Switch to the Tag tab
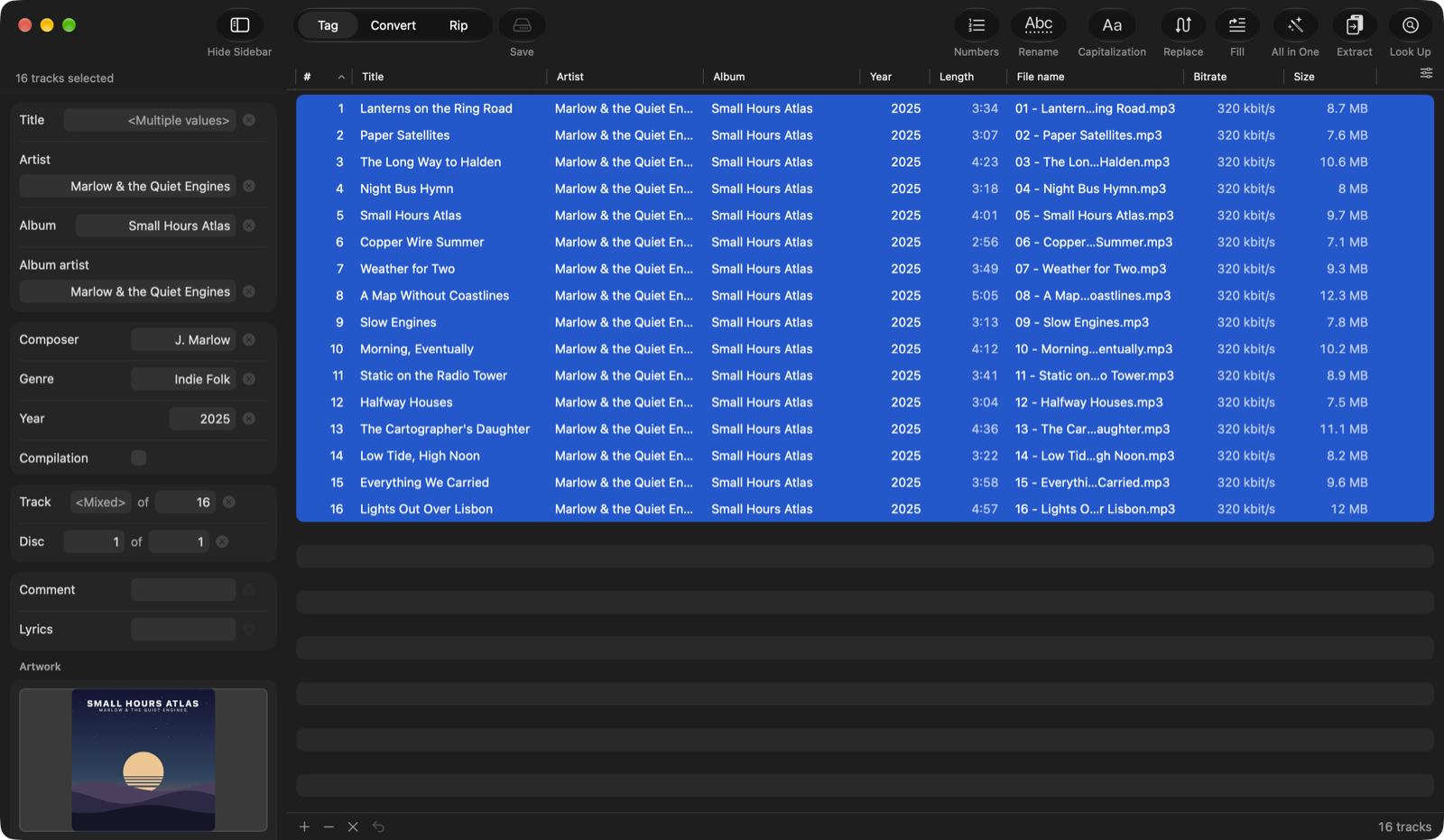Viewport: 1444px width, 840px height. tap(328, 25)
